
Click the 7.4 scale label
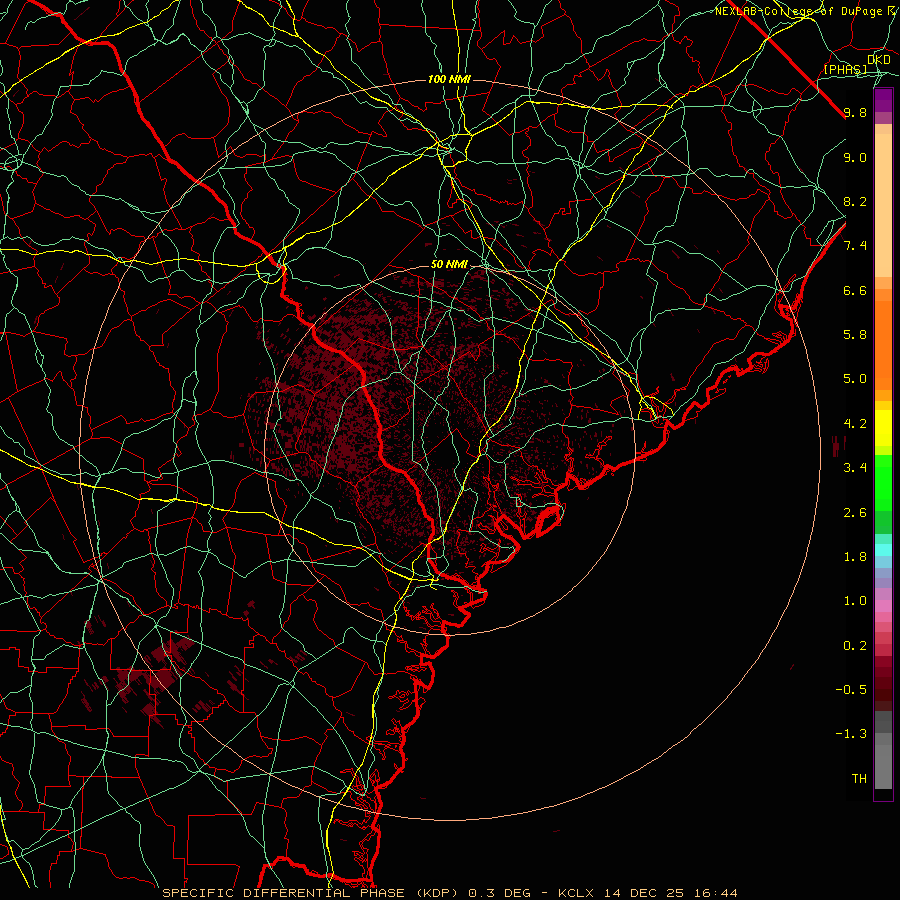[x=855, y=246]
